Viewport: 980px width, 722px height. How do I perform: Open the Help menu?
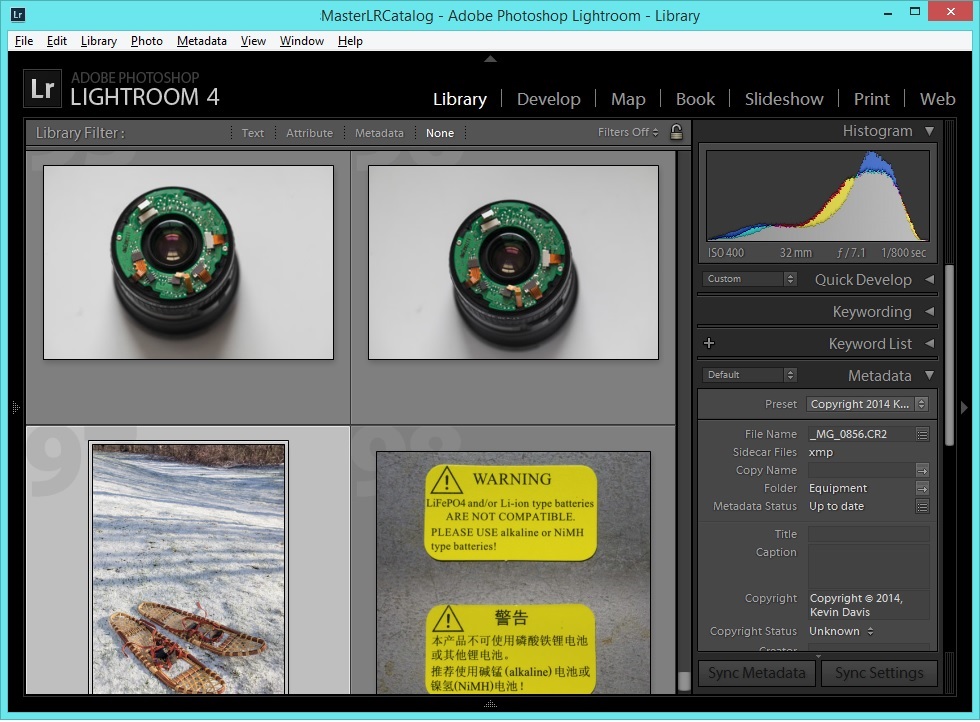click(x=350, y=41)
